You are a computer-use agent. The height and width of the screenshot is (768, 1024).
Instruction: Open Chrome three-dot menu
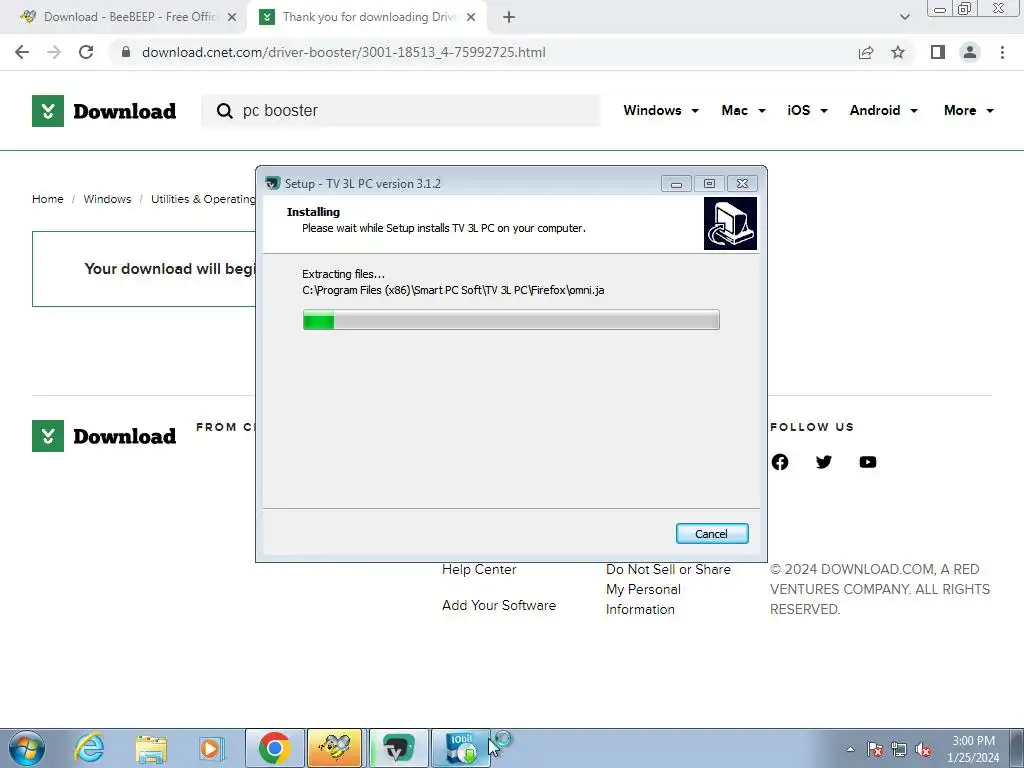tap(1002, 52)
